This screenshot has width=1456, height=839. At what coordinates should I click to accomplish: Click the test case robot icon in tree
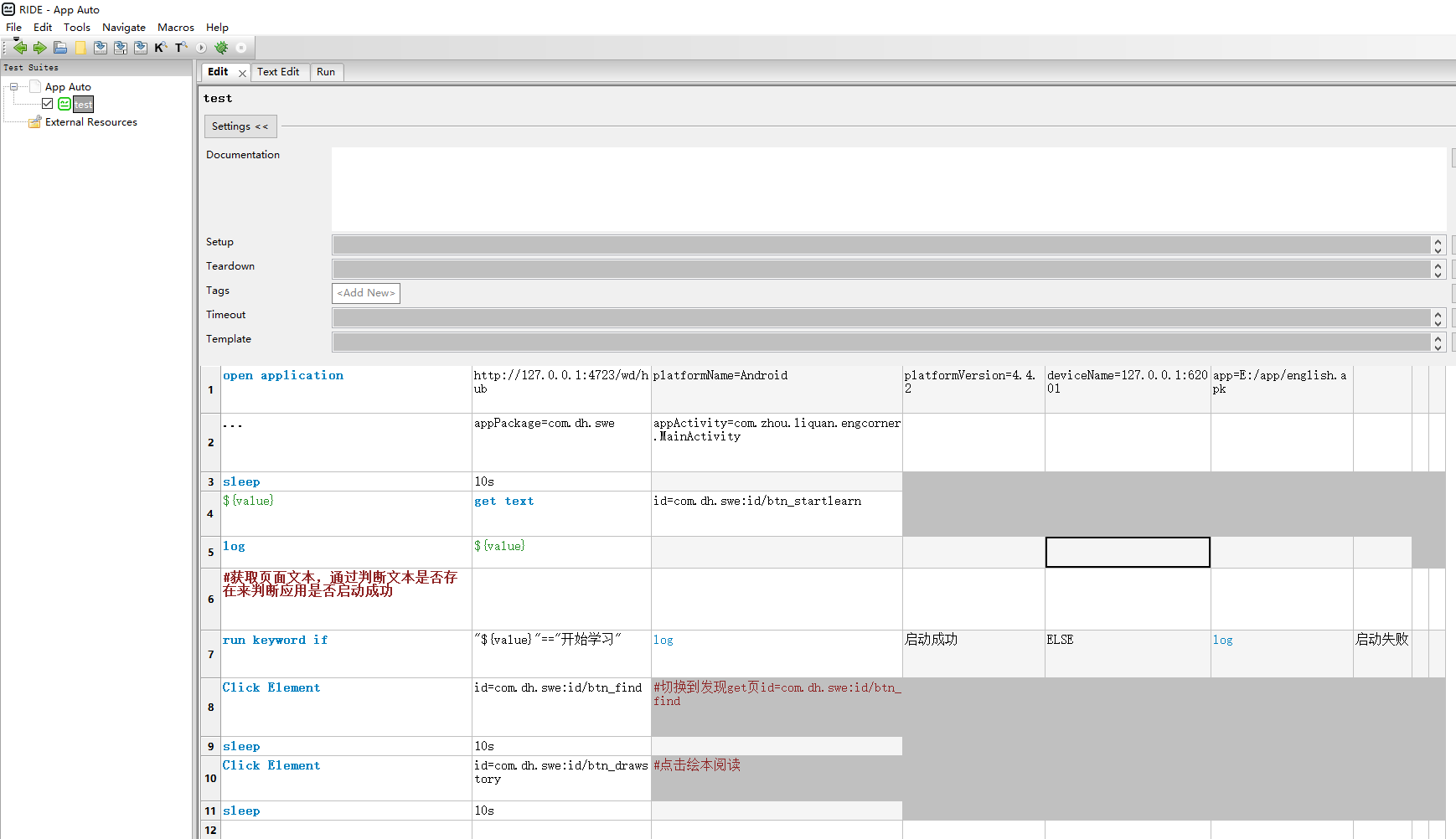coord(65,104)
